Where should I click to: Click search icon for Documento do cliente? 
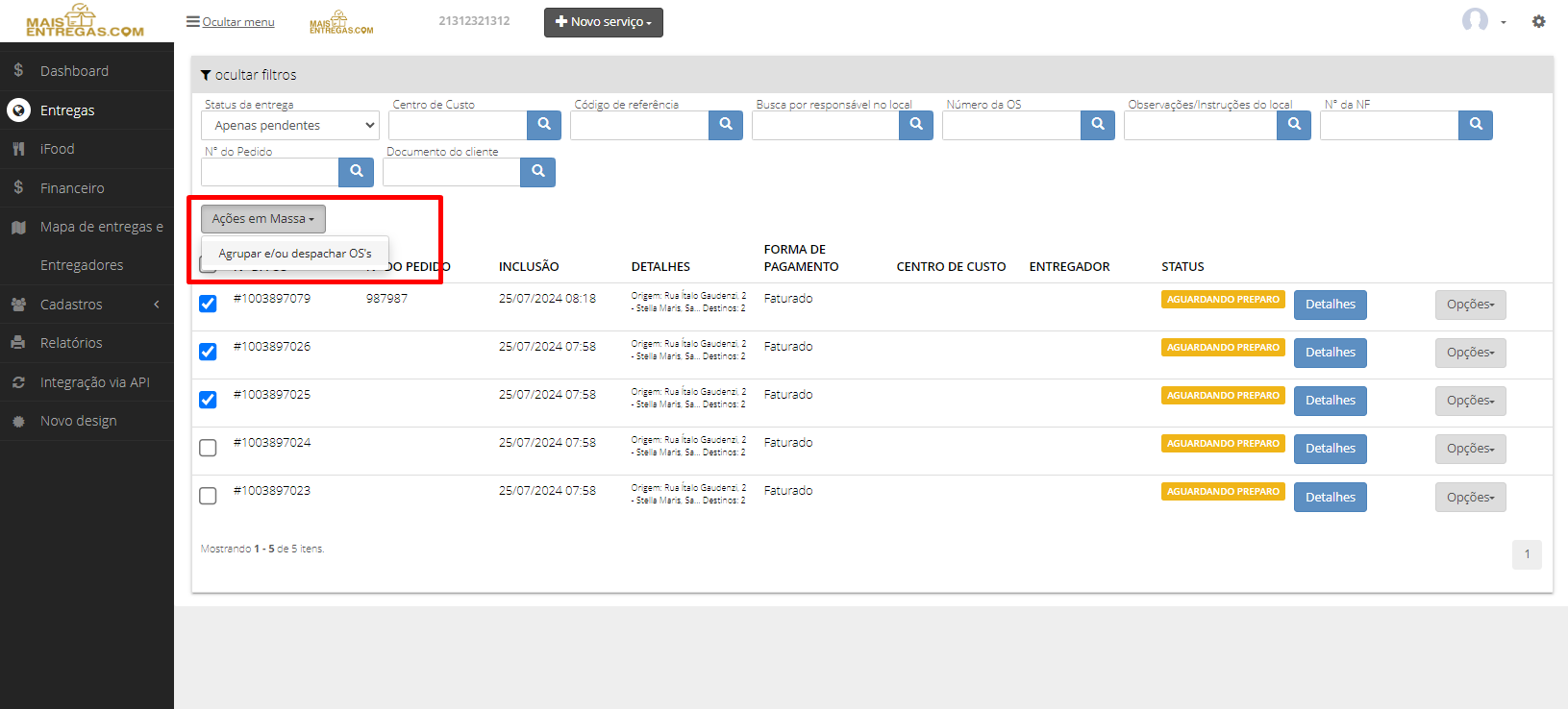pyautogui.click(x=538, y=172)
